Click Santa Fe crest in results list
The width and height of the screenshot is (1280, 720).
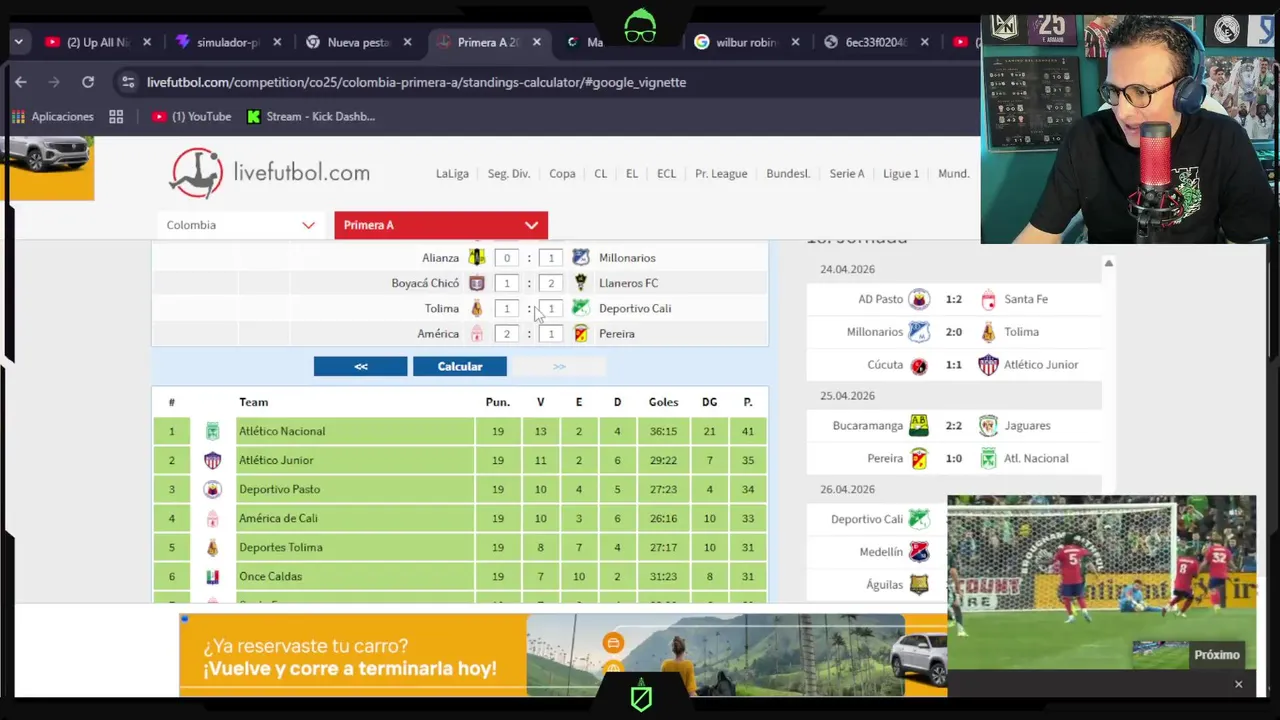pyautogui.click(x=988, y=299)
